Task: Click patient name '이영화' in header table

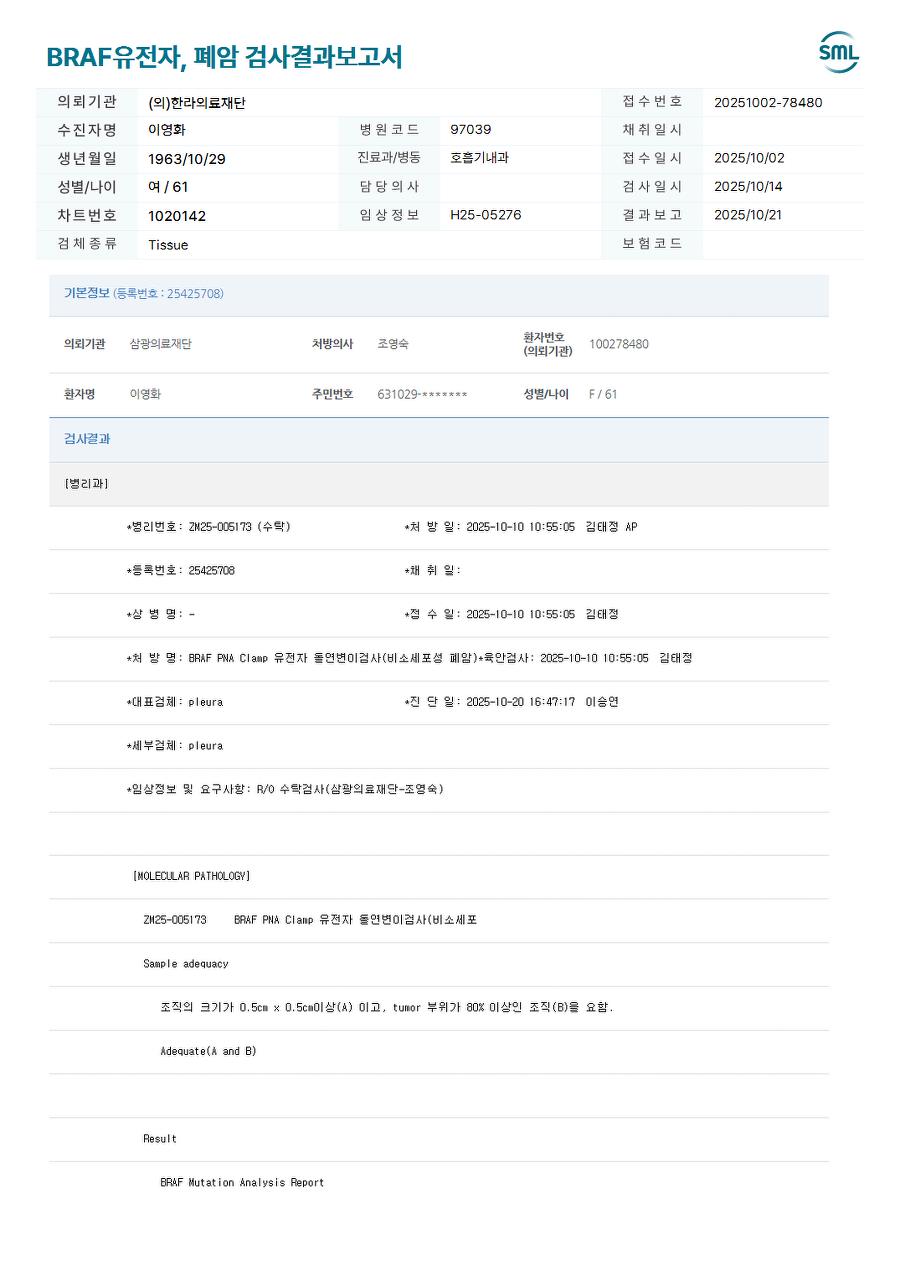Action: pos(167,130)
